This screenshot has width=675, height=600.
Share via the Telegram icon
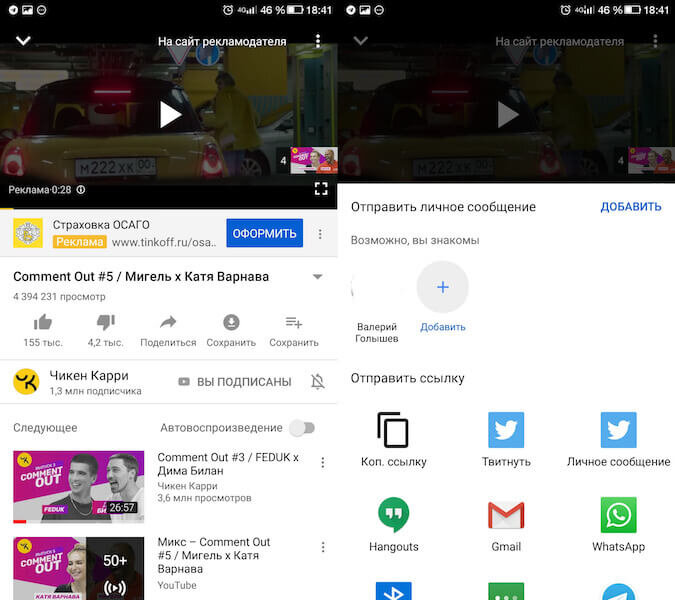618,592
